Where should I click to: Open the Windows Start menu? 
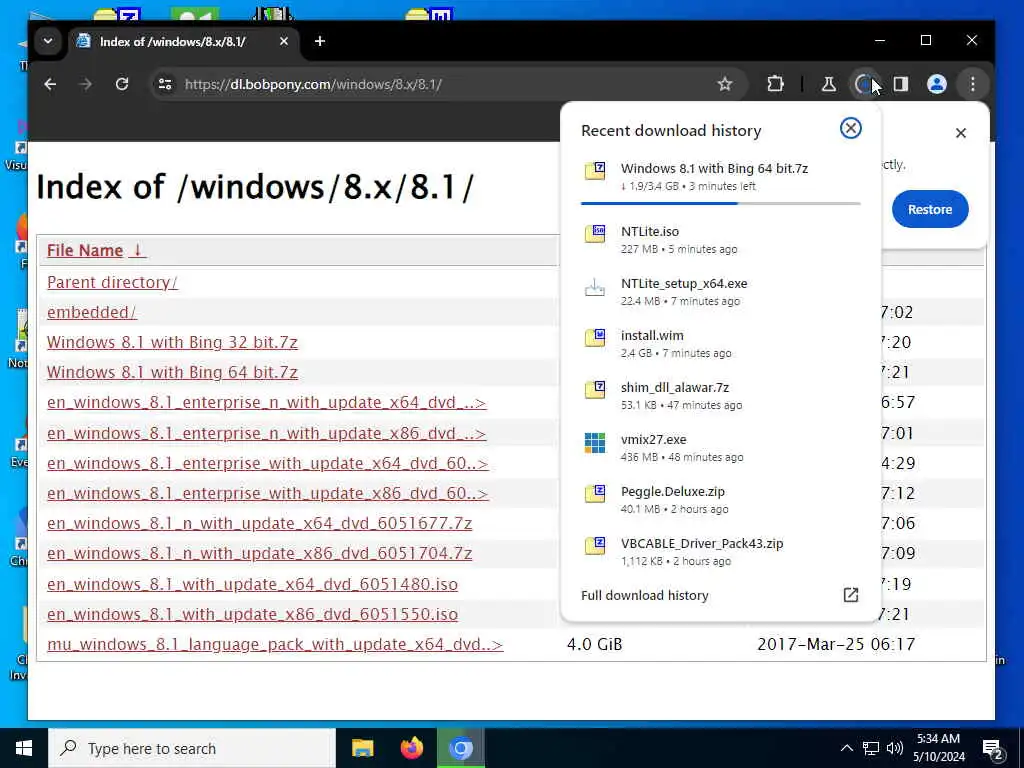24,748
